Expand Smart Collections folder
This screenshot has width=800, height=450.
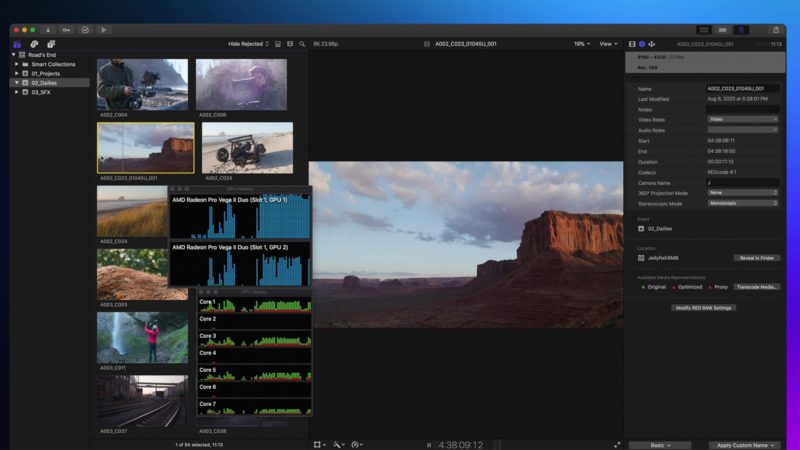pos(17,64)
